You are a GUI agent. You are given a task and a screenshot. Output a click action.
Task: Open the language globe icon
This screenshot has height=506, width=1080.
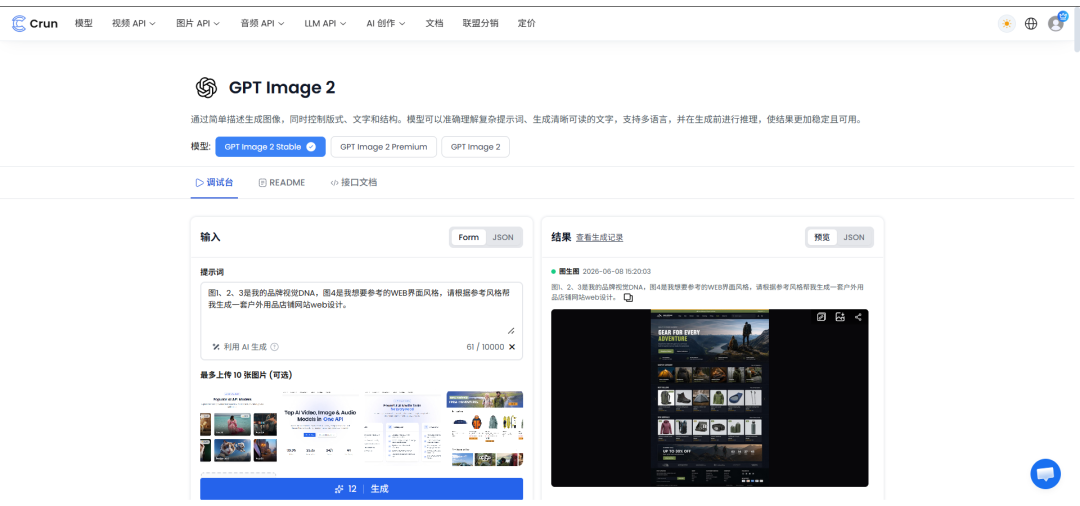click(x=1031, y=23)
